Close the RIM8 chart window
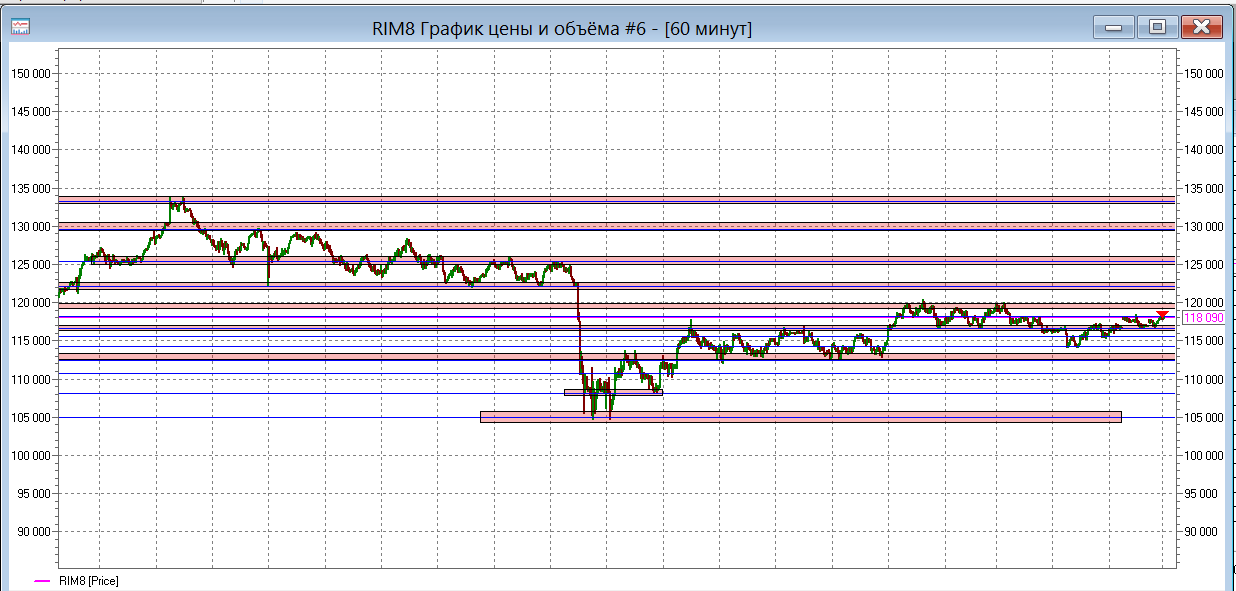This screenshot has width=1236, height=591. pyautogui.click(x=1202, y=27)
